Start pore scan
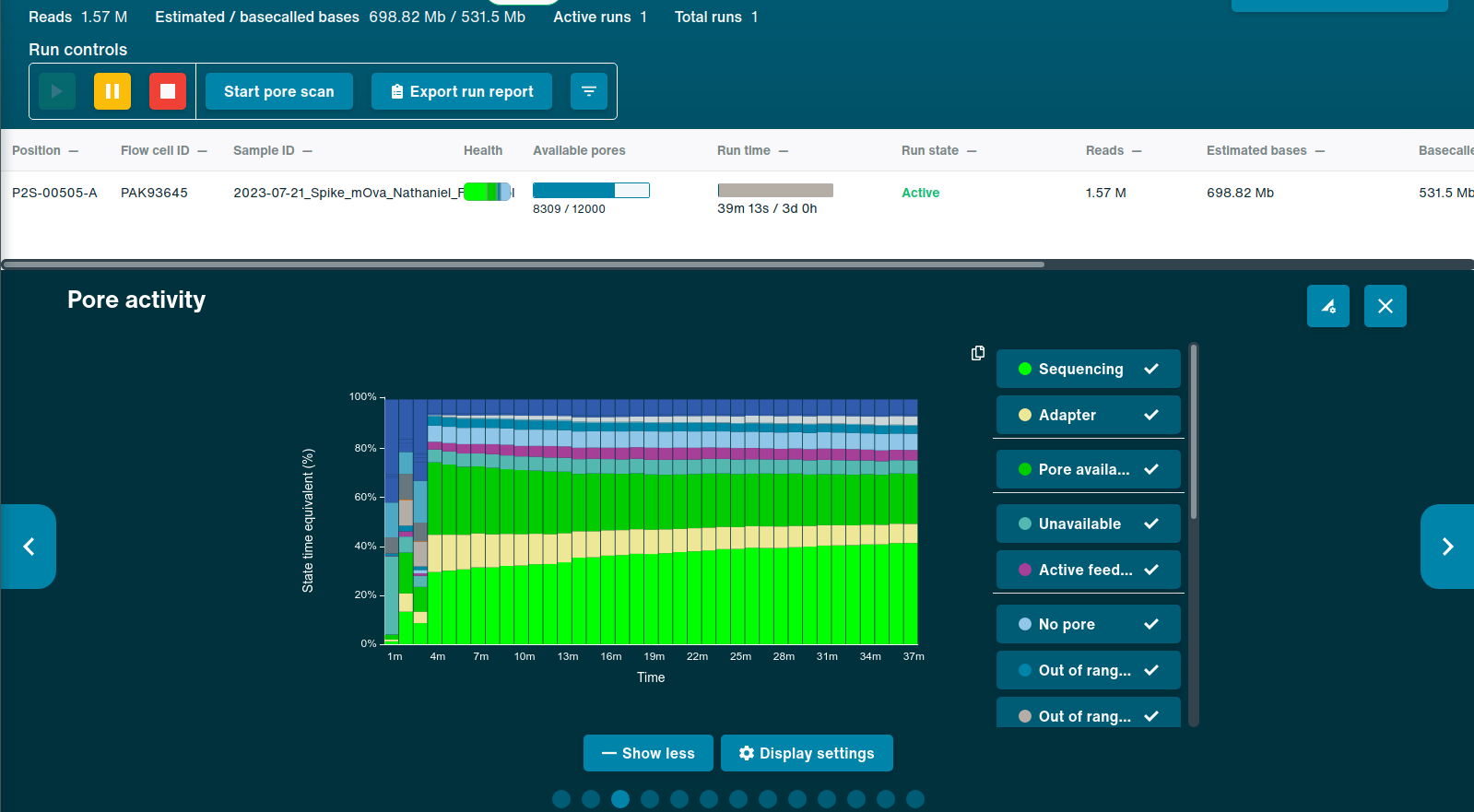This screenshot has height=812, width=1474. [279, 91]
